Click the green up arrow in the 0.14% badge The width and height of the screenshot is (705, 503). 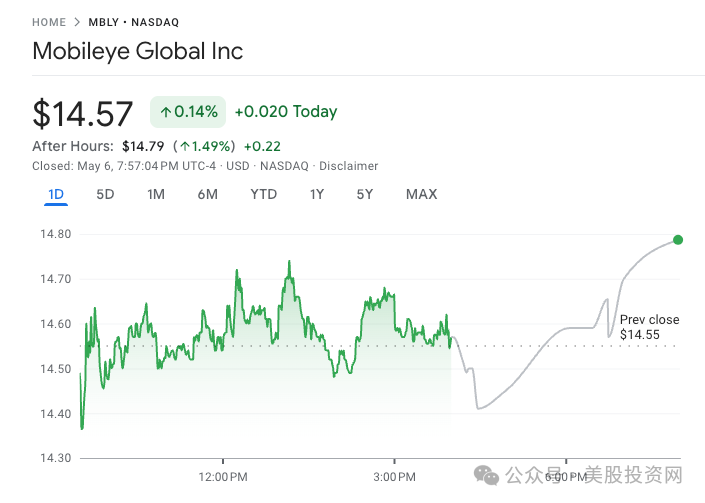pyautogui.click(x=165, y=112)
